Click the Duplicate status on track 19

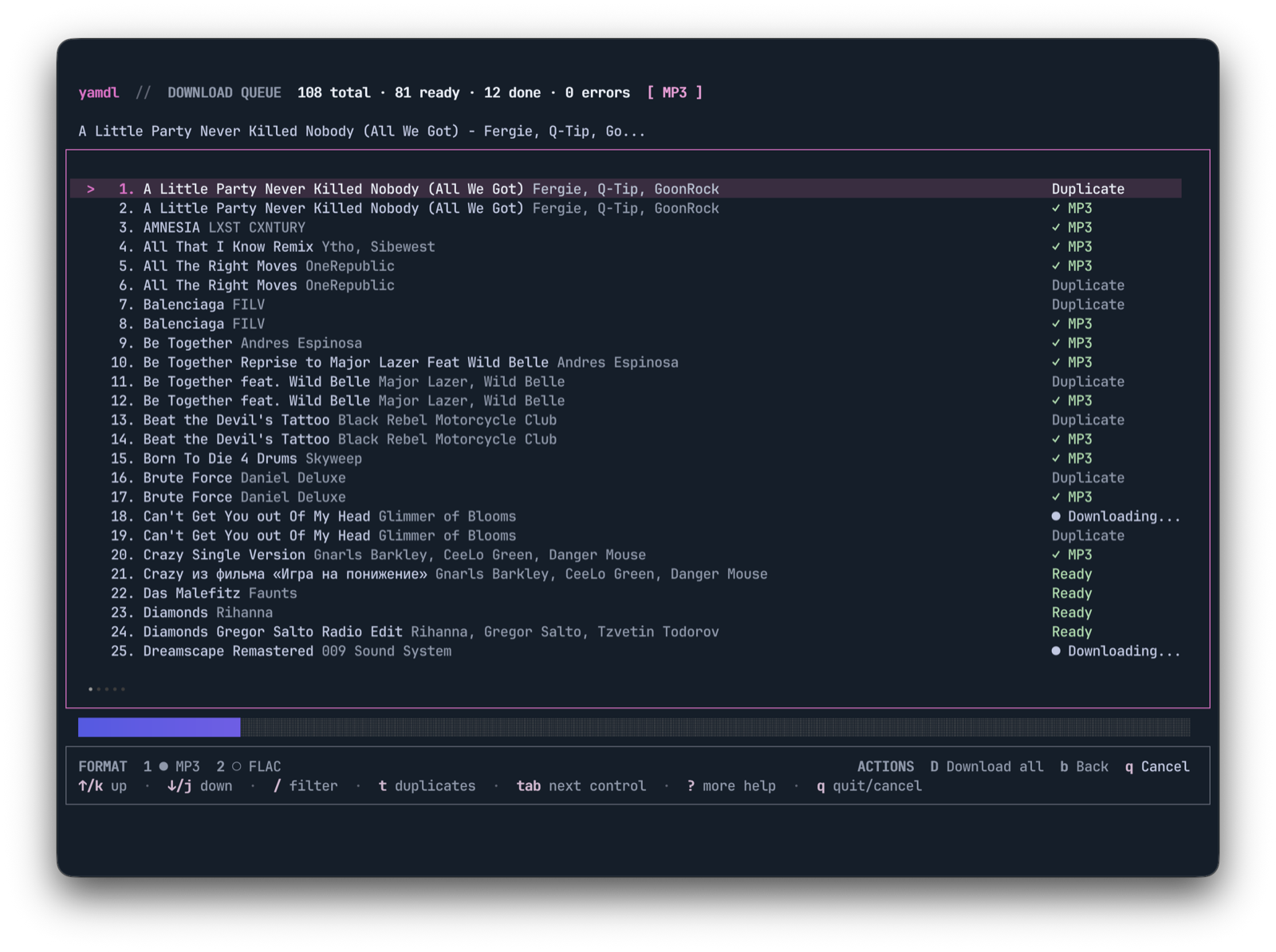coord(1088,536)
